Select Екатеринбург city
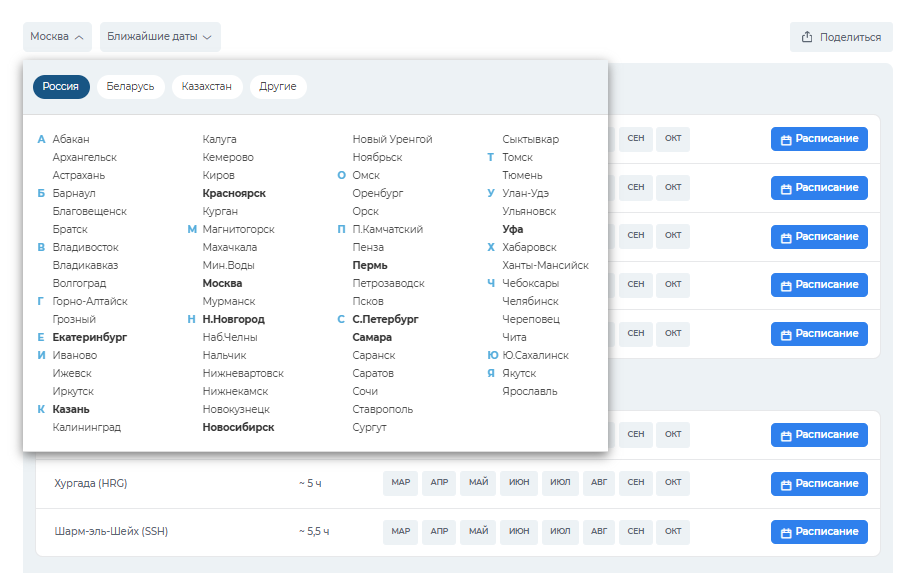 [x=90, y=337]
